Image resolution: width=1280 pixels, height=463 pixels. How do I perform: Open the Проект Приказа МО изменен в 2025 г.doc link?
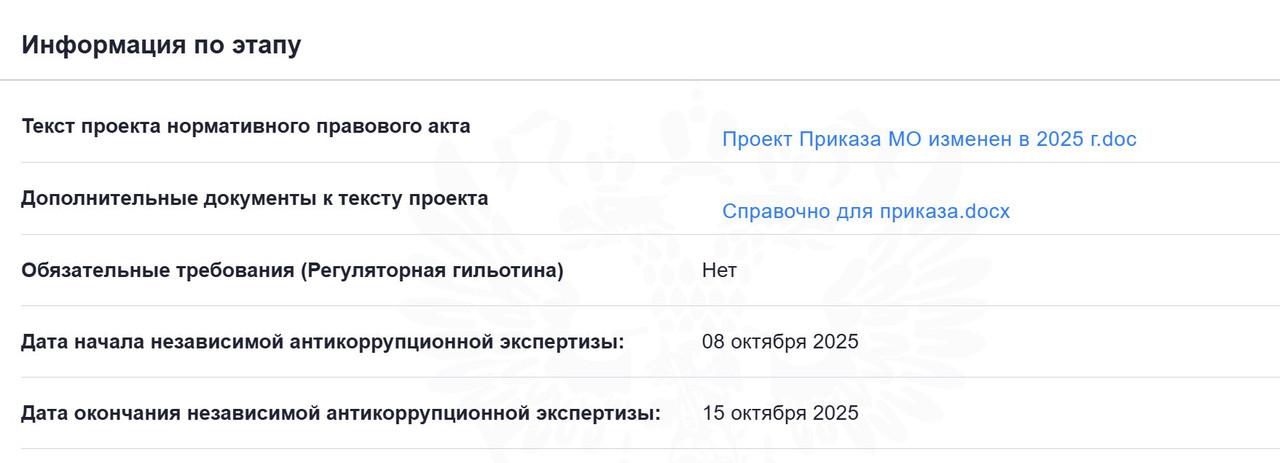(x=929, y=139)
